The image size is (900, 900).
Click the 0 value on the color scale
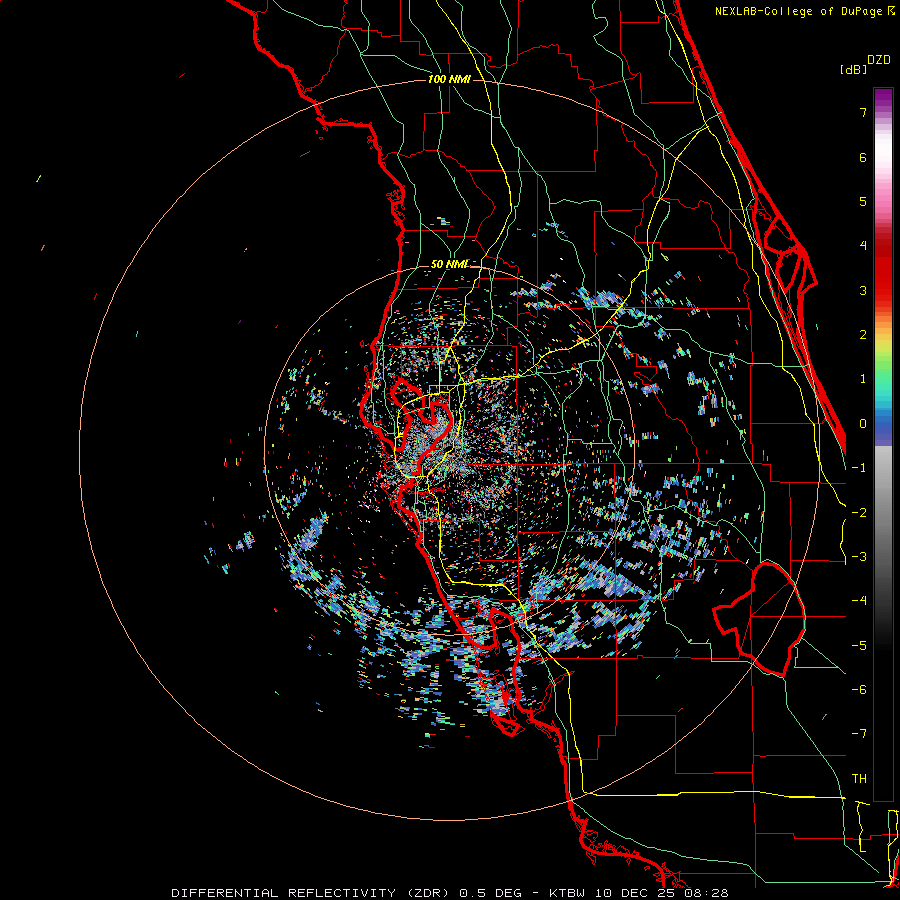point(863,424)
